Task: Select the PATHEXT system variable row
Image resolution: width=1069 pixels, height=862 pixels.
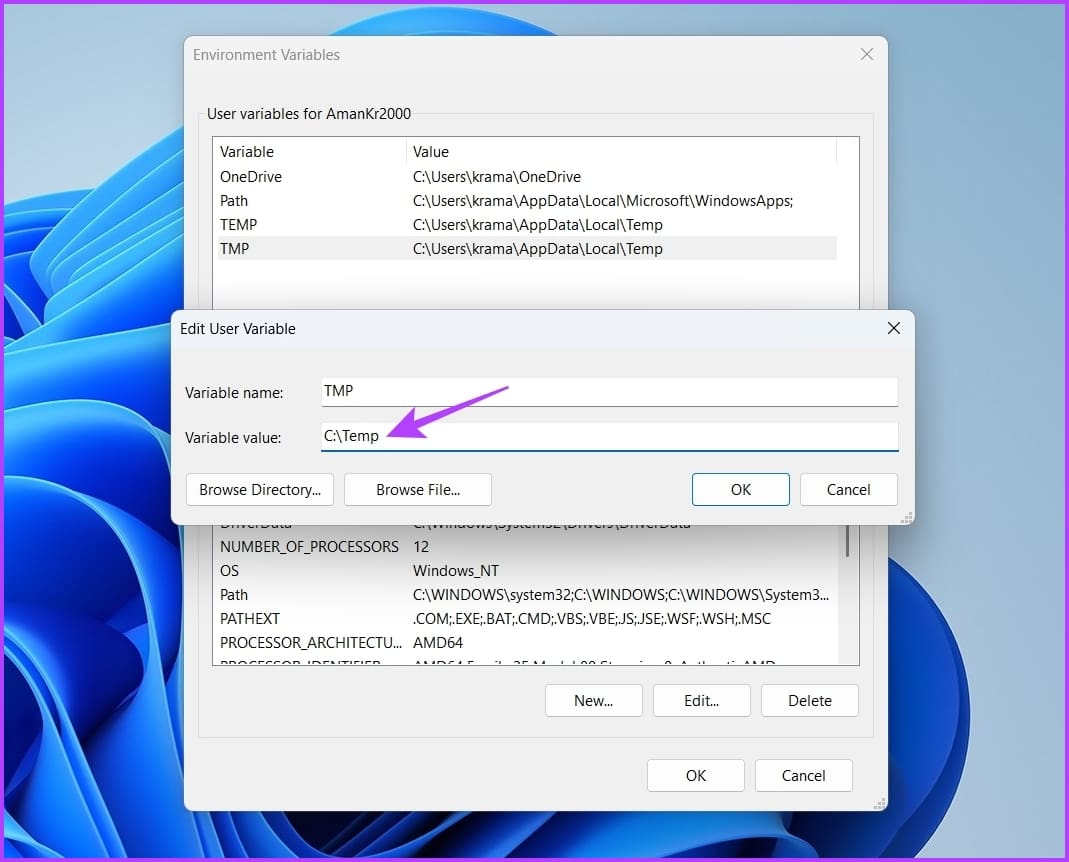Action: click(526, 619)
